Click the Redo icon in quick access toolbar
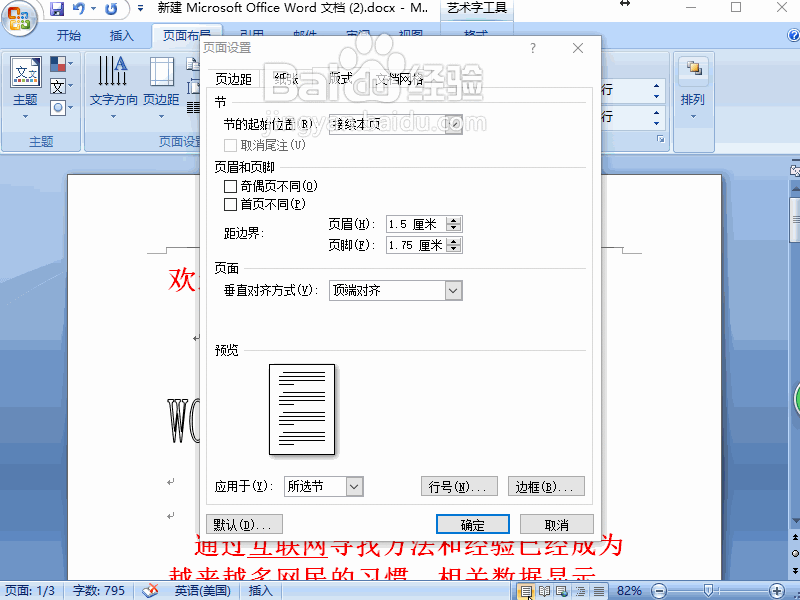This screenshot has width=800, height=600. 111,9
